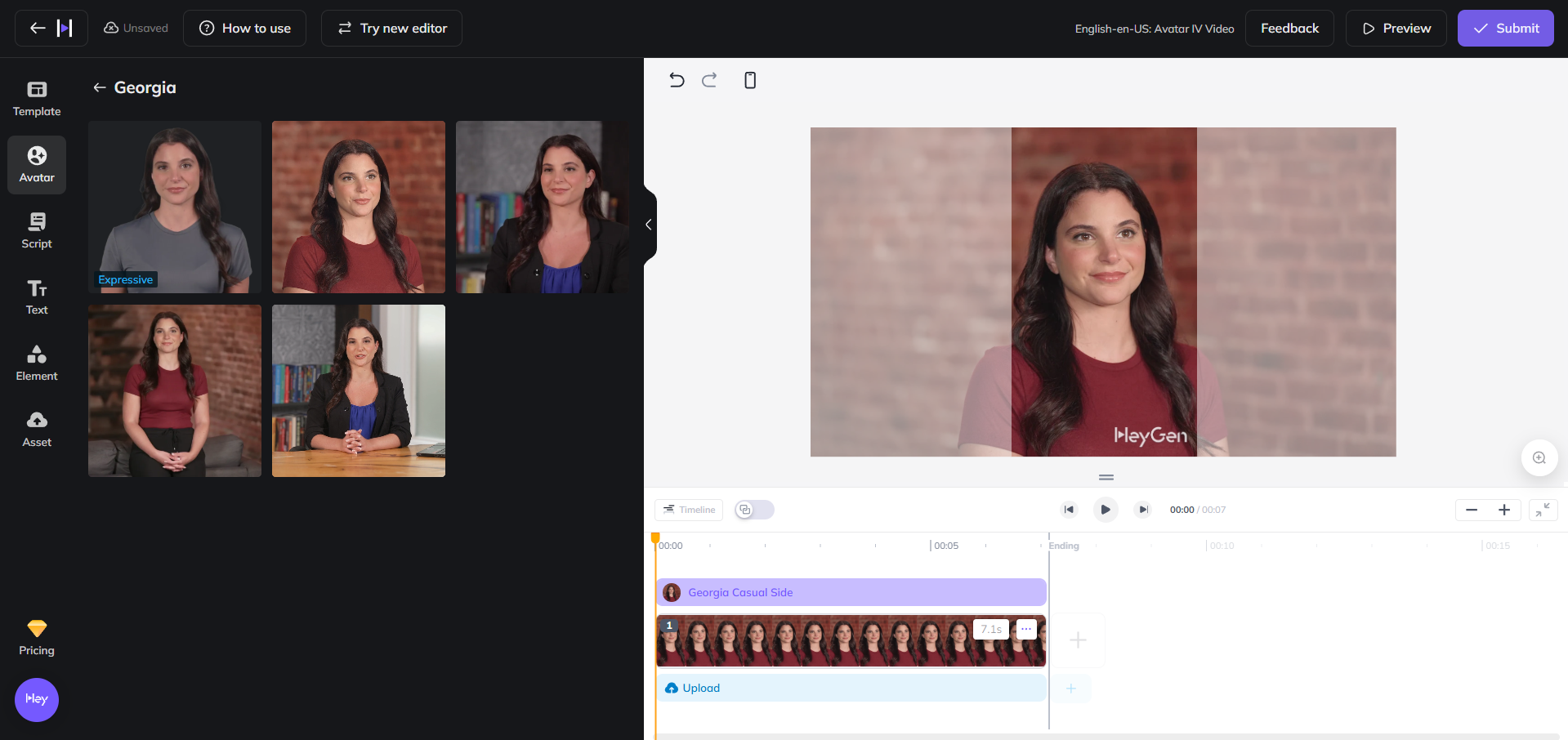Screen dimensions: 1568x740
Task: Select Georgia close-up with brick wall thumbnail
Action: click(x=359, y=207)
